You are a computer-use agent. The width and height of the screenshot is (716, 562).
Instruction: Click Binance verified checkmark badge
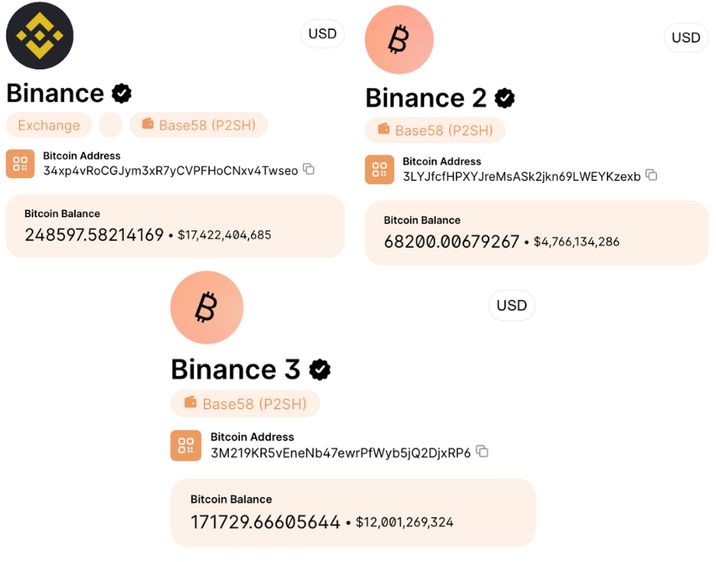tap(122, 94)
